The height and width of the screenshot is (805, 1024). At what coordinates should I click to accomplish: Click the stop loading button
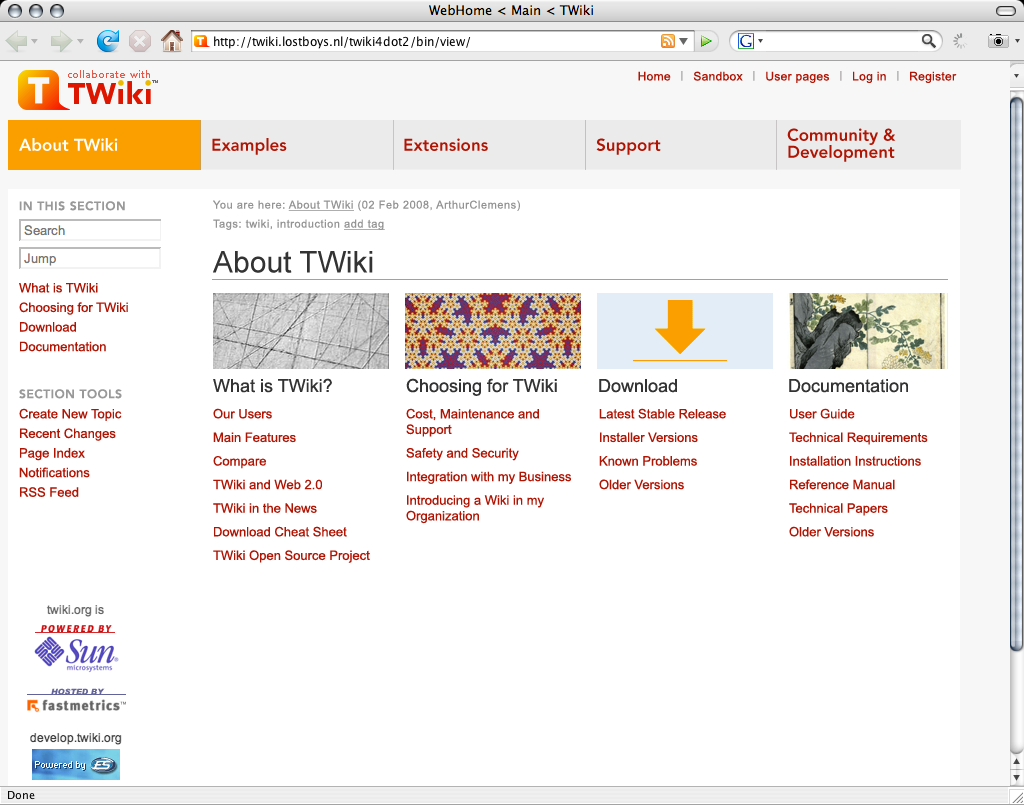pyautogui.click(x=140, y=41)
